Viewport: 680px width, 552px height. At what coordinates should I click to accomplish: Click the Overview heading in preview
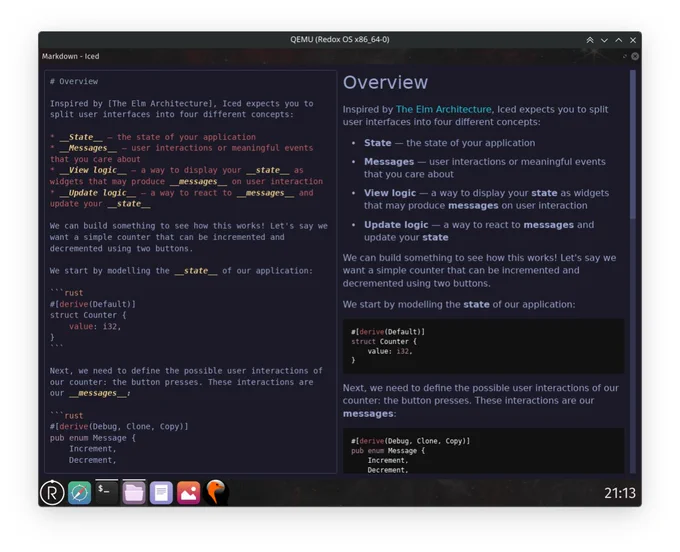coord(386,82)
